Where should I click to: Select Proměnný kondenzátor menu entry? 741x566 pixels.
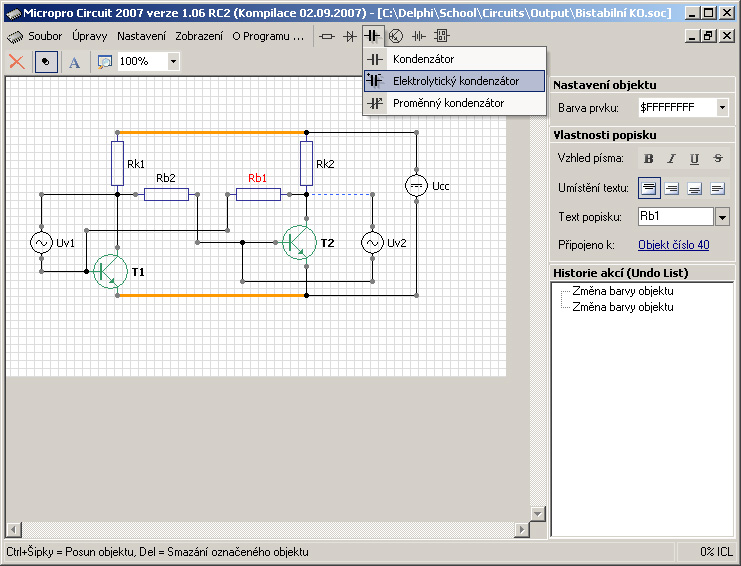pos(447,103)
